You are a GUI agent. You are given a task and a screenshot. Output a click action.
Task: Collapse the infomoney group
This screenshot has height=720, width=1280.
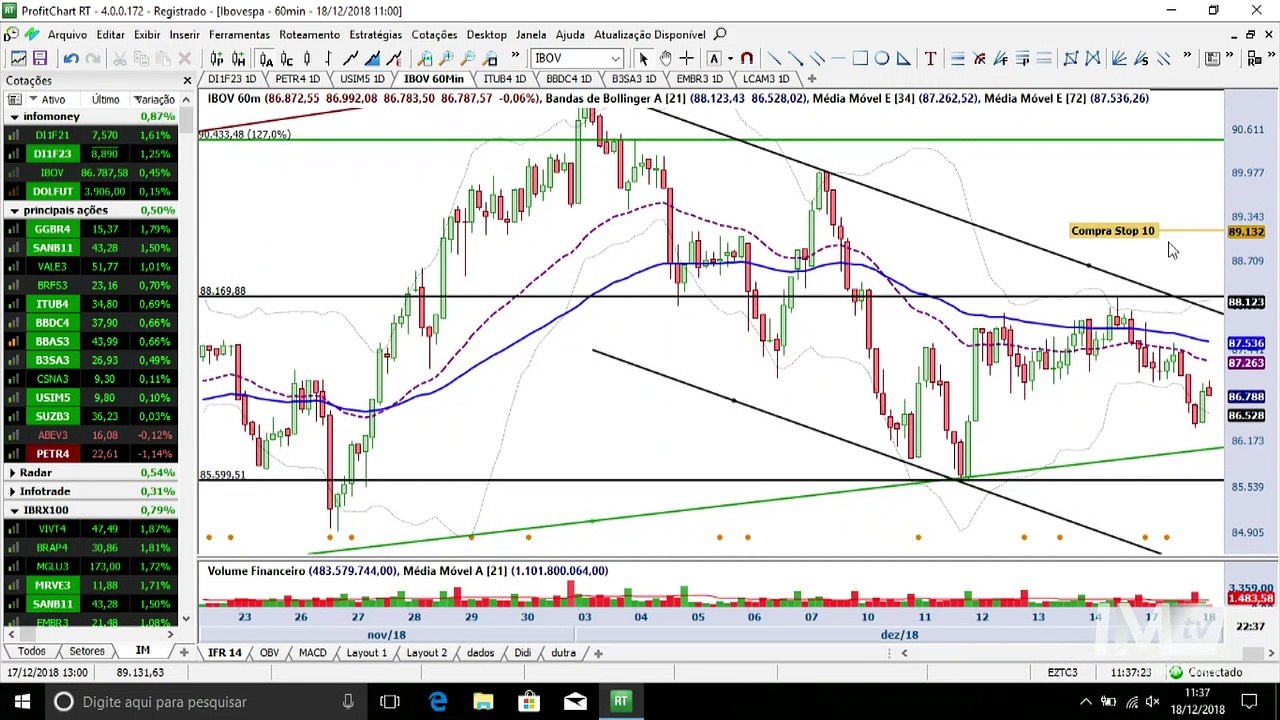tap(14, 117)
